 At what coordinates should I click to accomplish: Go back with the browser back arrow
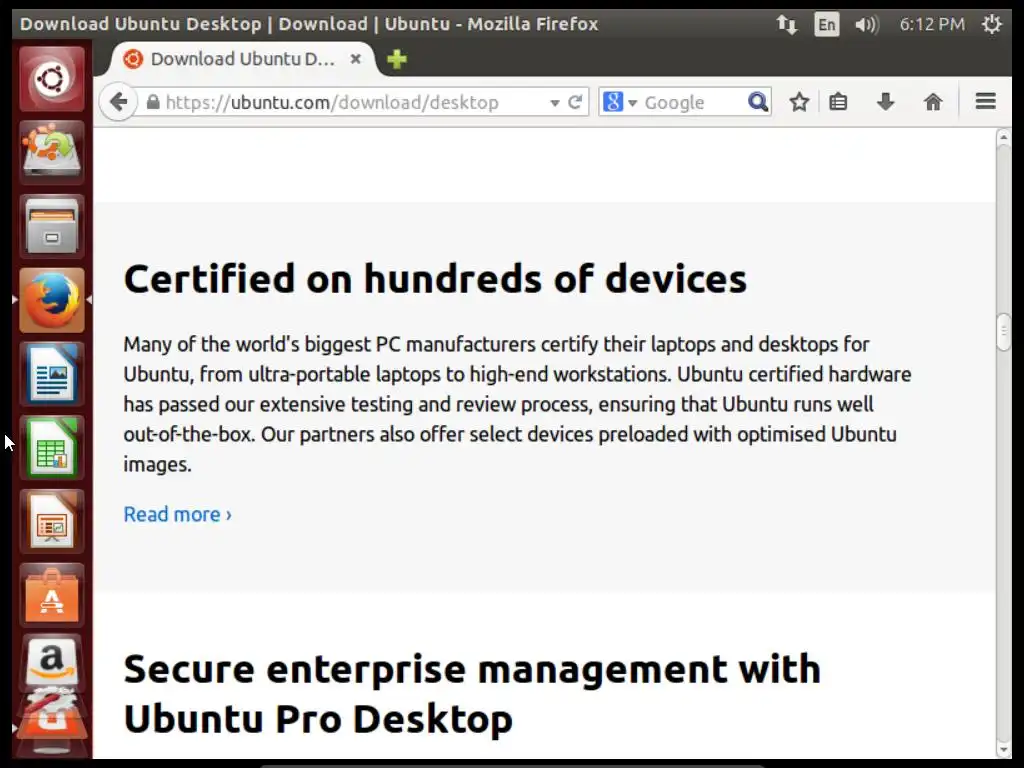pyautogui.click(x=118, y=102)
